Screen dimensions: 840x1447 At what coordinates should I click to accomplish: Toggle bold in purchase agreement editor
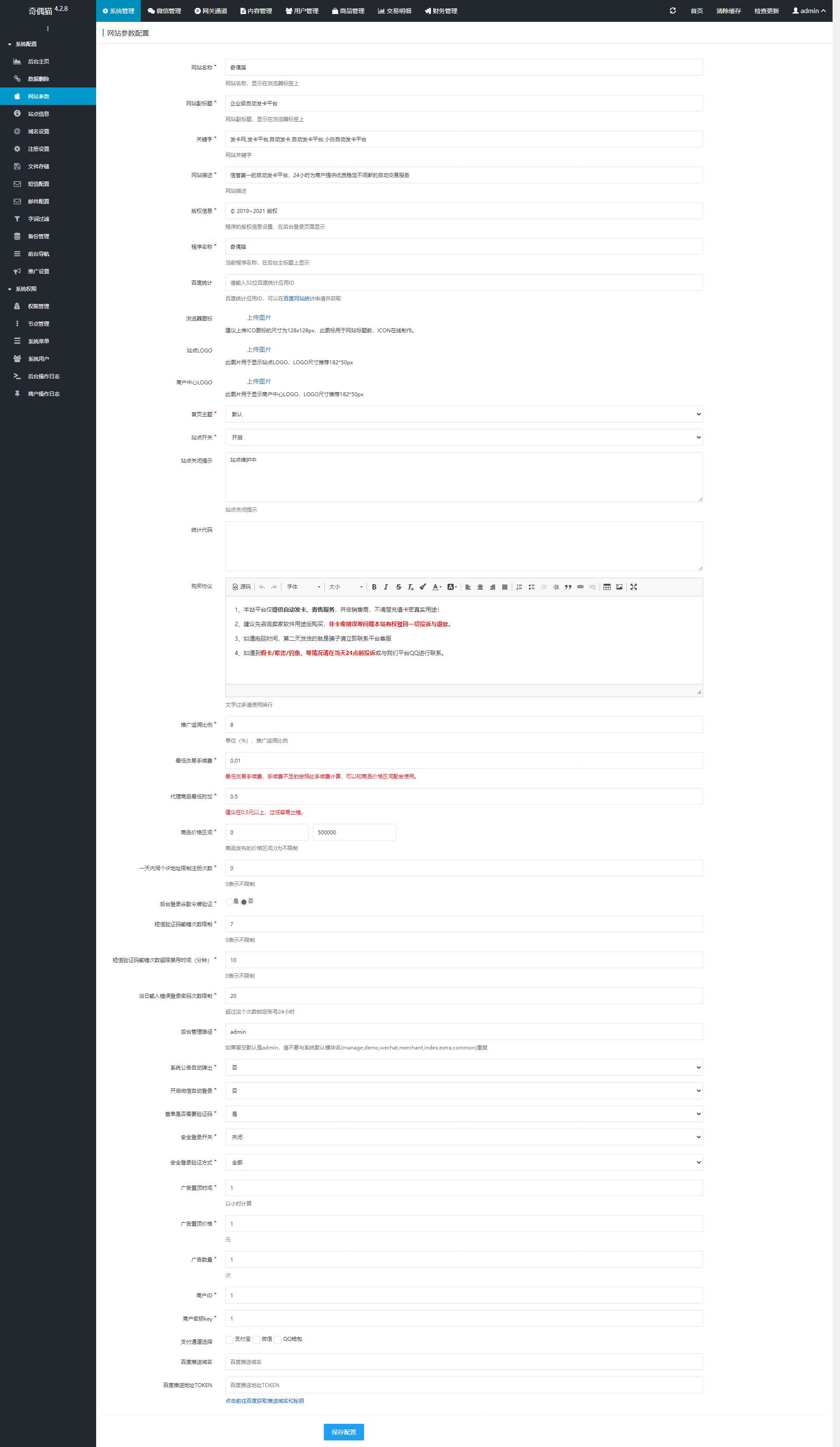(x=374, y=587)
